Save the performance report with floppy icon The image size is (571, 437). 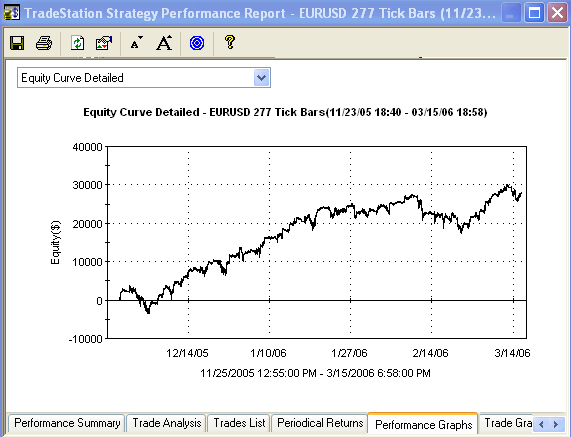(x=17, y=43)
